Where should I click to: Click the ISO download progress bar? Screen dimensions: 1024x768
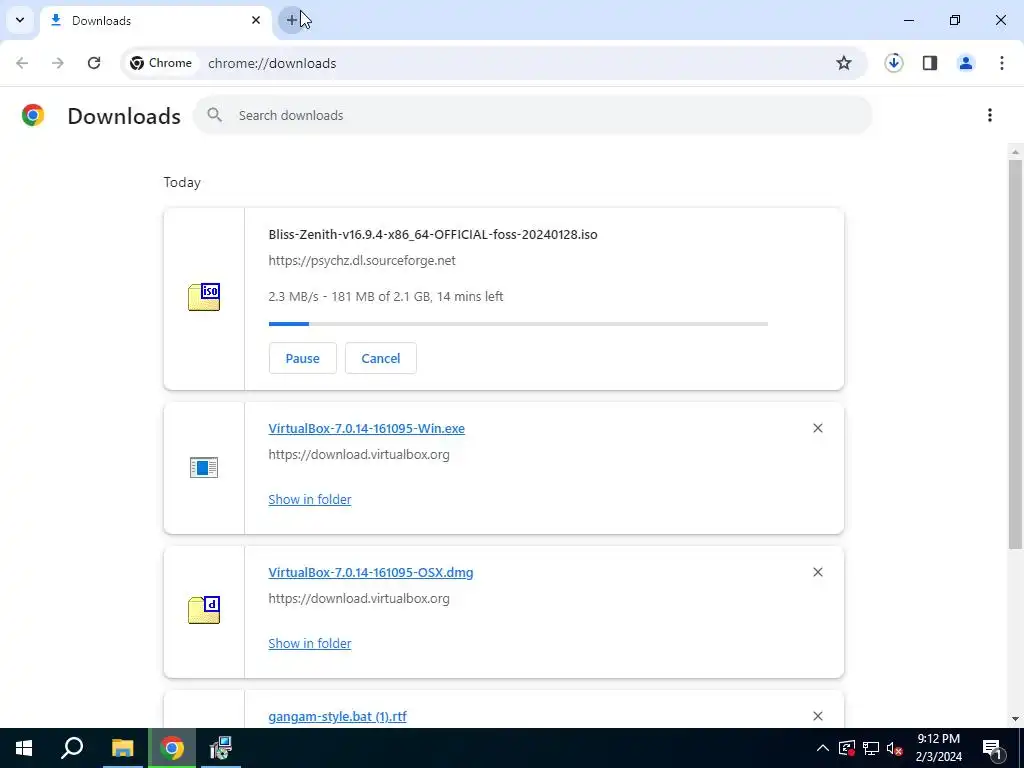tap(518, 324)
